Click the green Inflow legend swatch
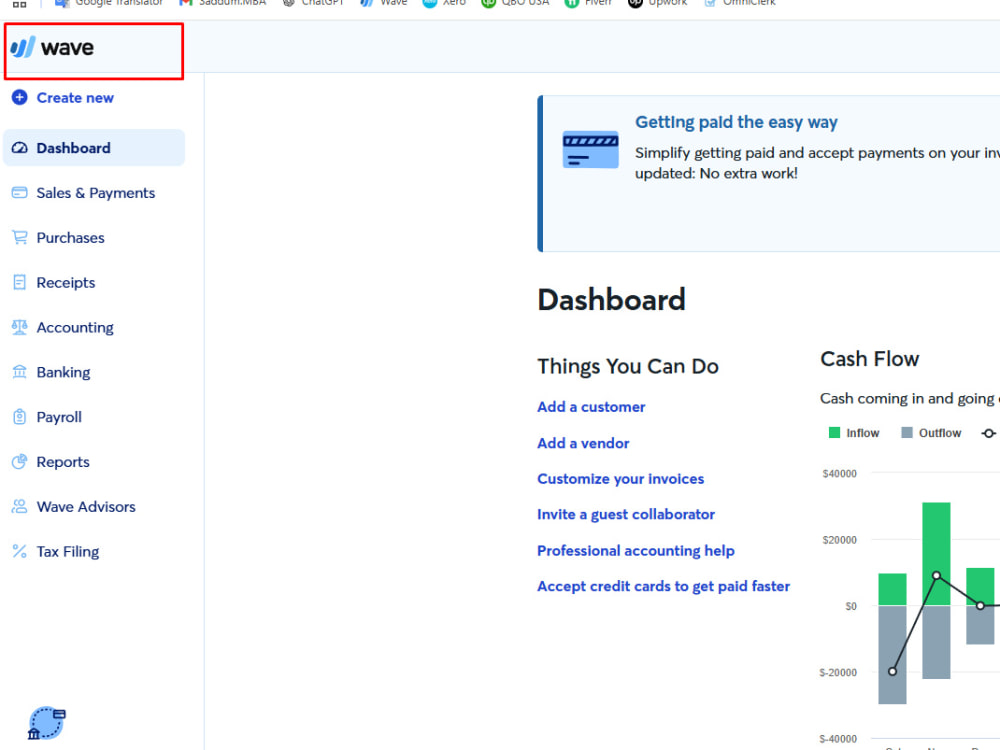The height and width of the screenshot is (750, 1000). 834,433
